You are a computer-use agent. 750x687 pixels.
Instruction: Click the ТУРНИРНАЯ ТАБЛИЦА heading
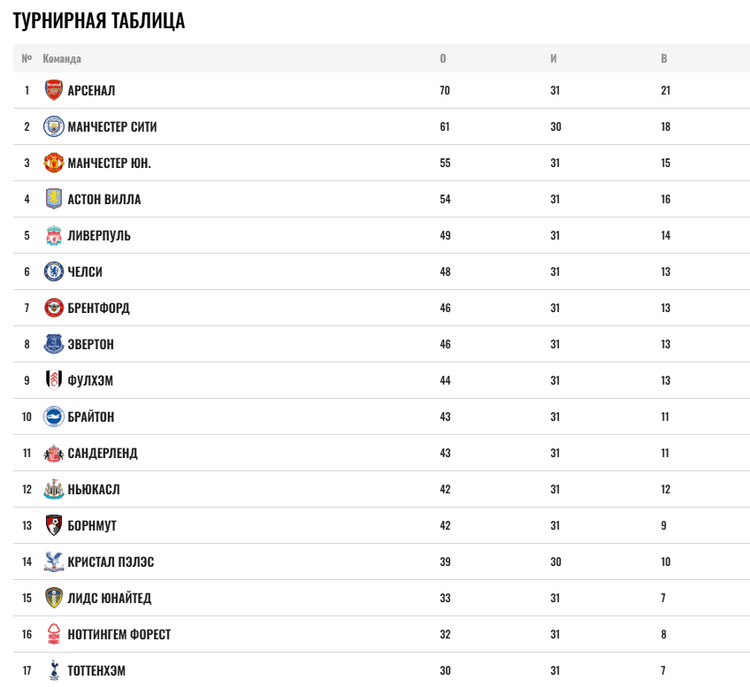pos(99,21)
